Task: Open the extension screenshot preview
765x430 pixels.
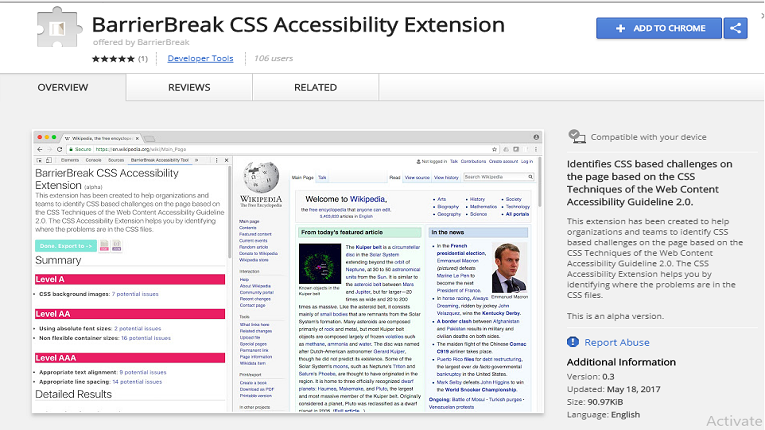Action: click(288, 272)
